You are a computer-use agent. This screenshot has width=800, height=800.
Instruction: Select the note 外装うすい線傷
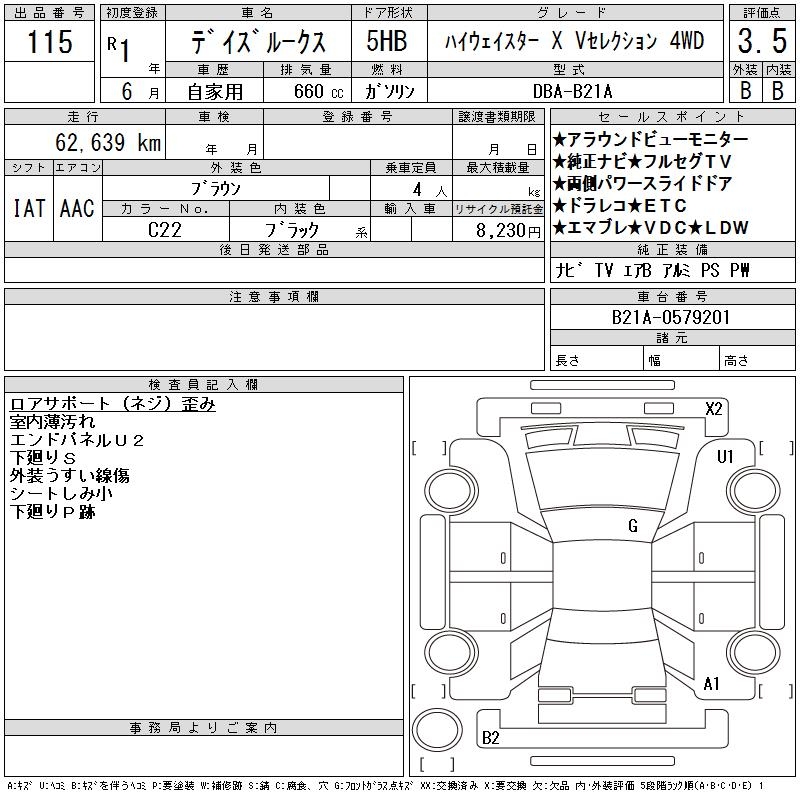(x=69, y=476)
